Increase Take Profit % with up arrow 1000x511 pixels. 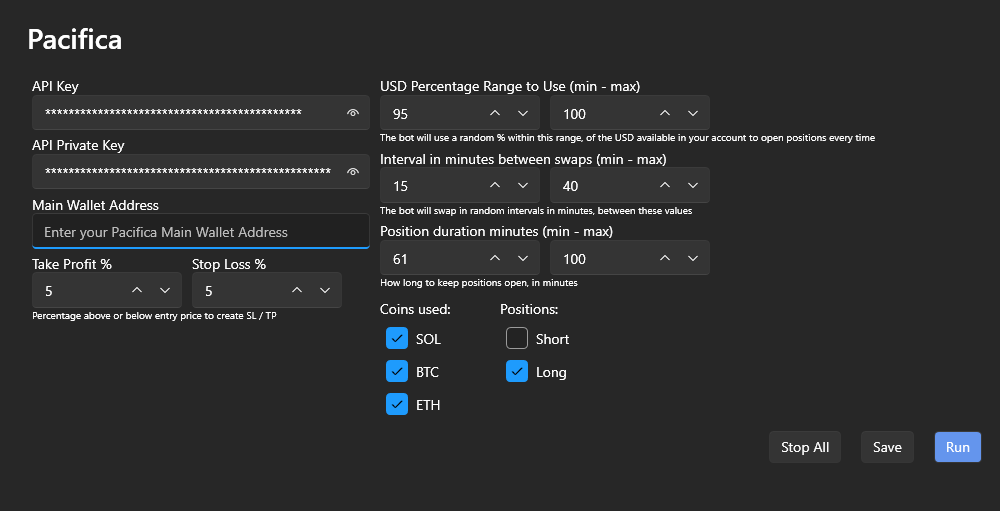(x=137, y=291)
